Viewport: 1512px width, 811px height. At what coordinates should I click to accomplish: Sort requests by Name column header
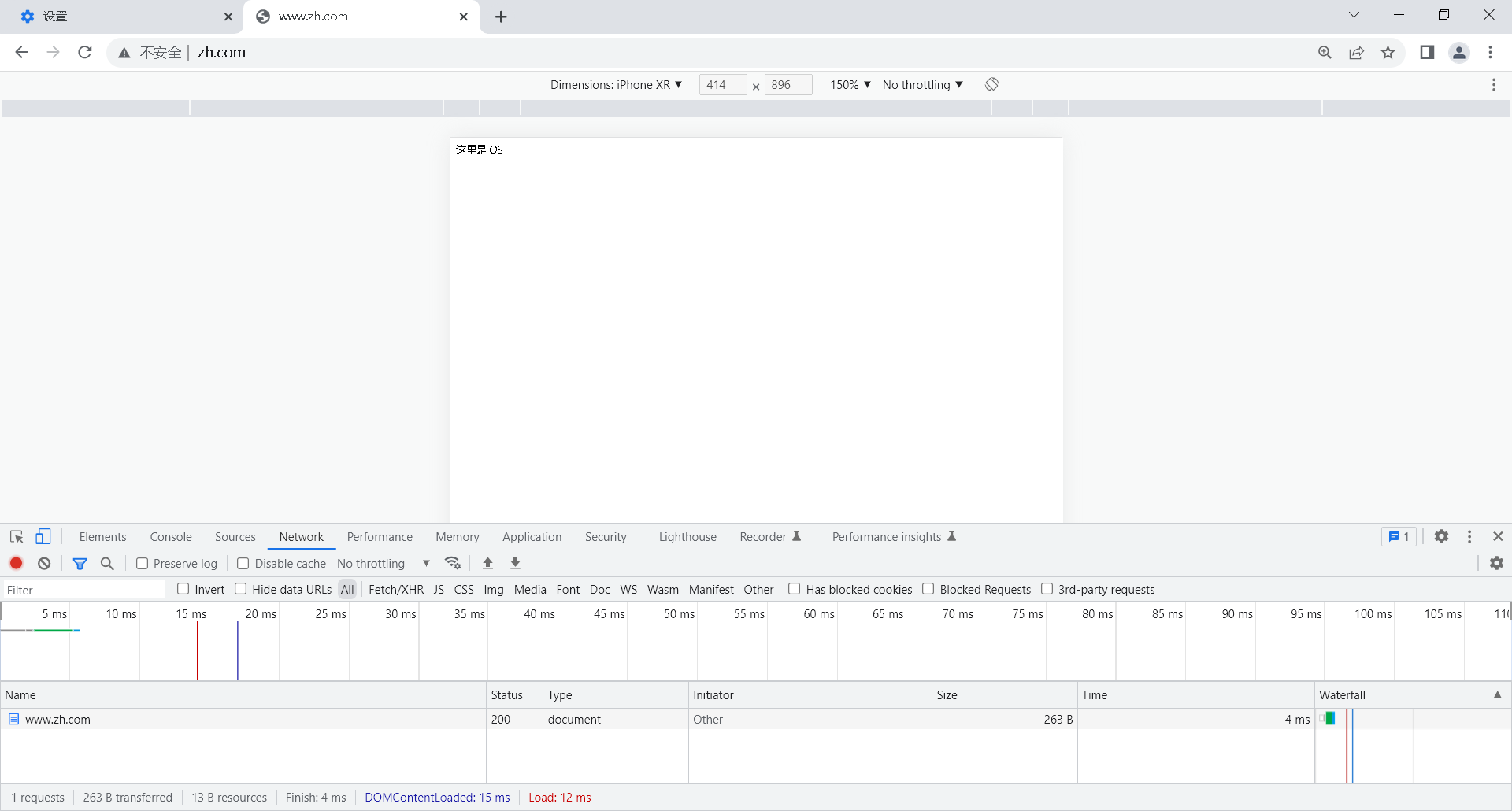pos(243,695)
